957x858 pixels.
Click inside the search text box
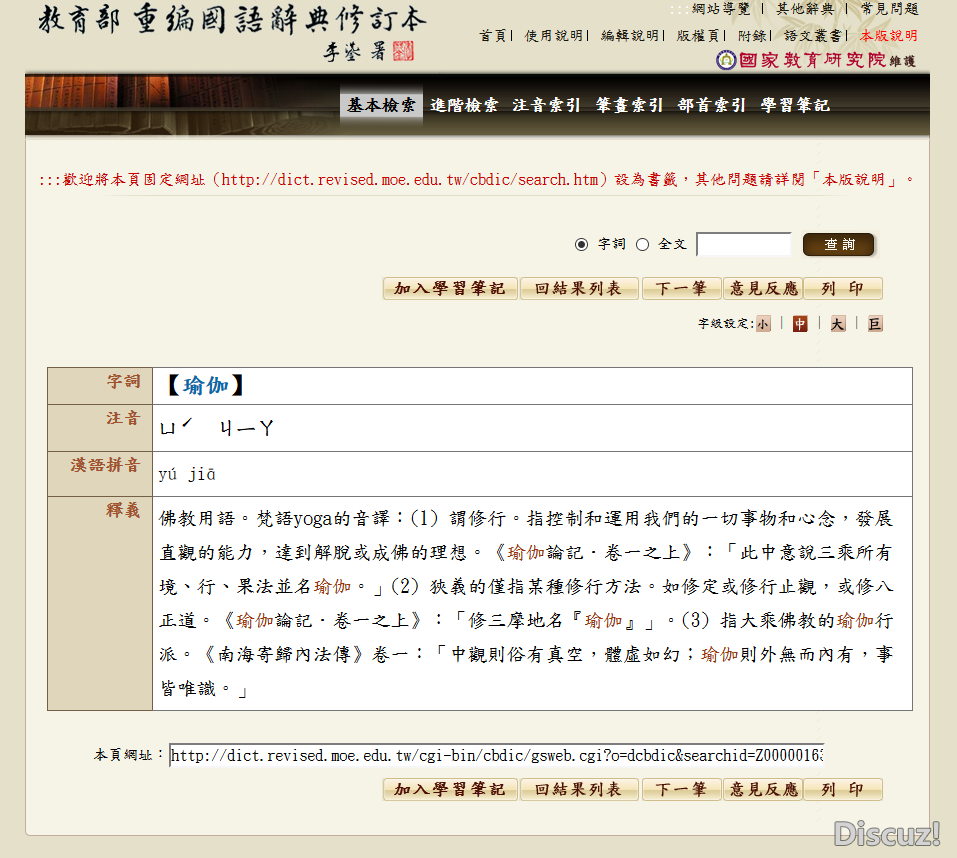coord(743,243)
